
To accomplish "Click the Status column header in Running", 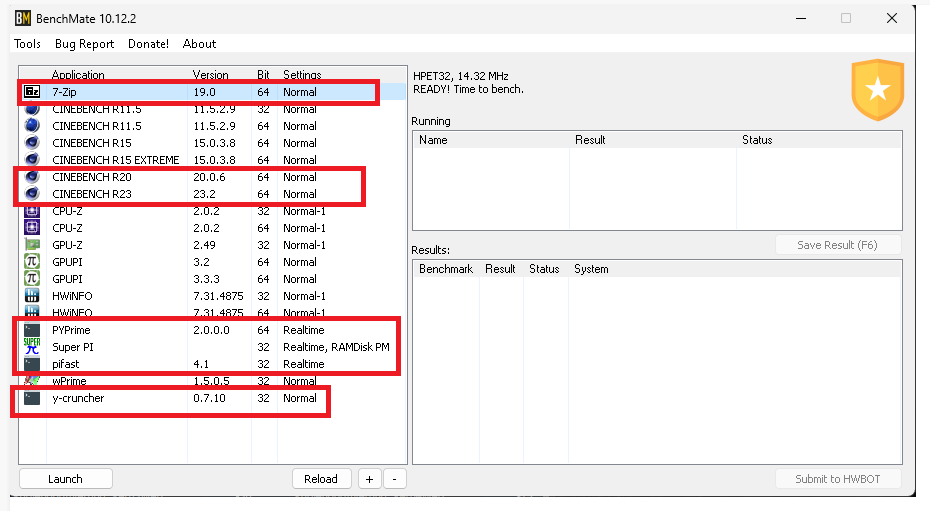I will click(x=757, y=140).
